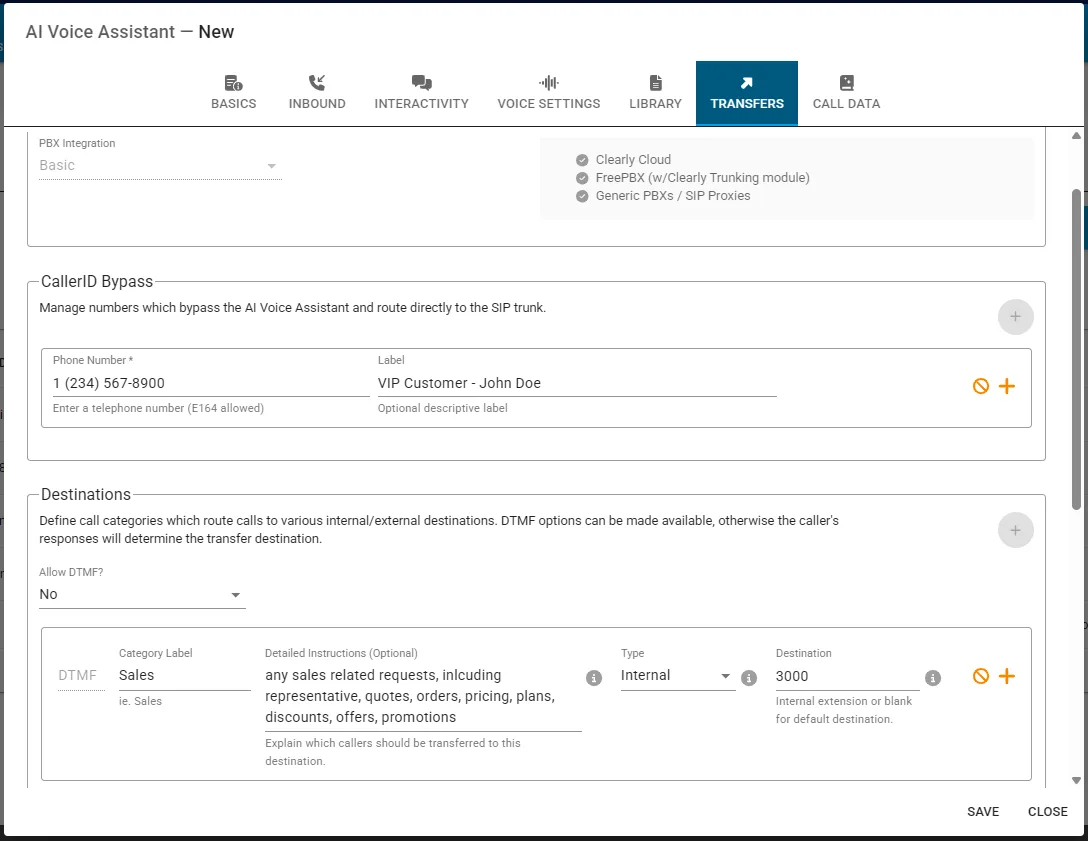The image size is (1088, 841).
Task: Delete the Sales destination row
Action: pyautogui.click(x=980, y=676)
